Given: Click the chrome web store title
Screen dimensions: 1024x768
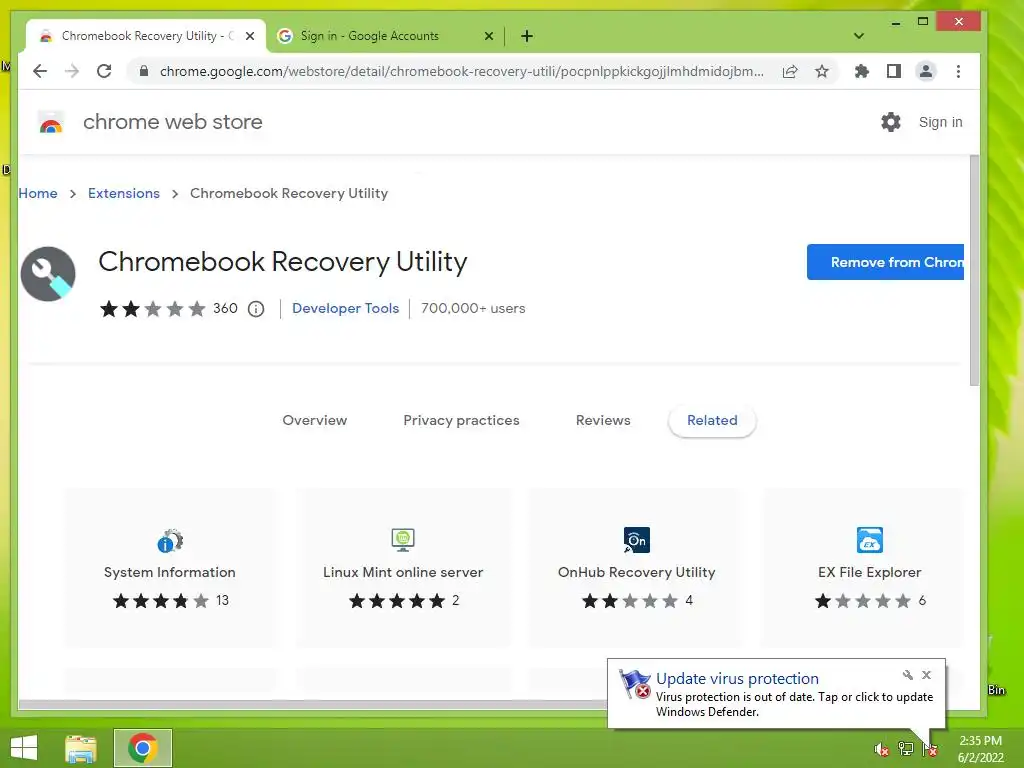Looking at the screenshot, I should click(x=172, y=121).
